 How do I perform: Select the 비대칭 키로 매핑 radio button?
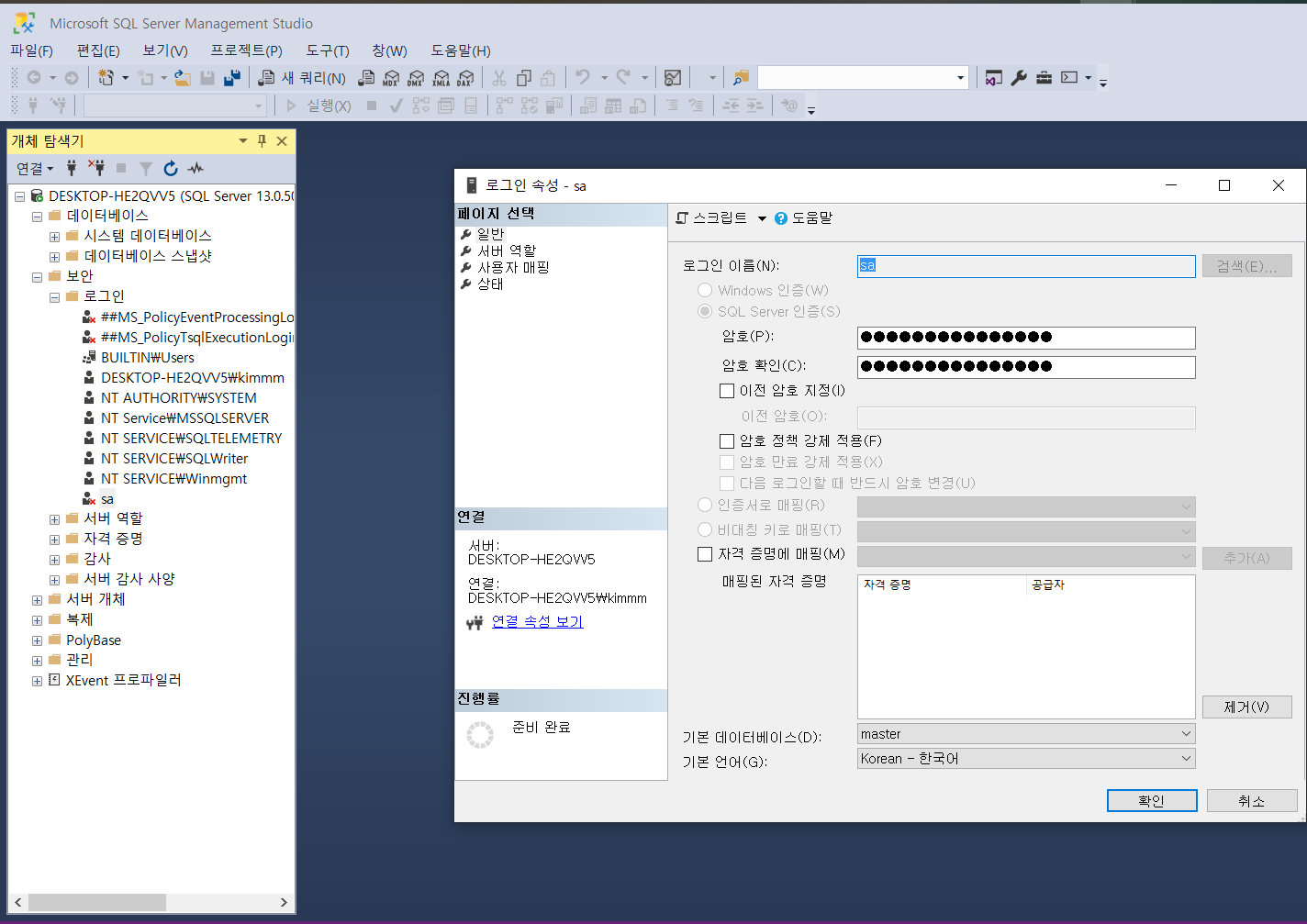click(705, 529)
